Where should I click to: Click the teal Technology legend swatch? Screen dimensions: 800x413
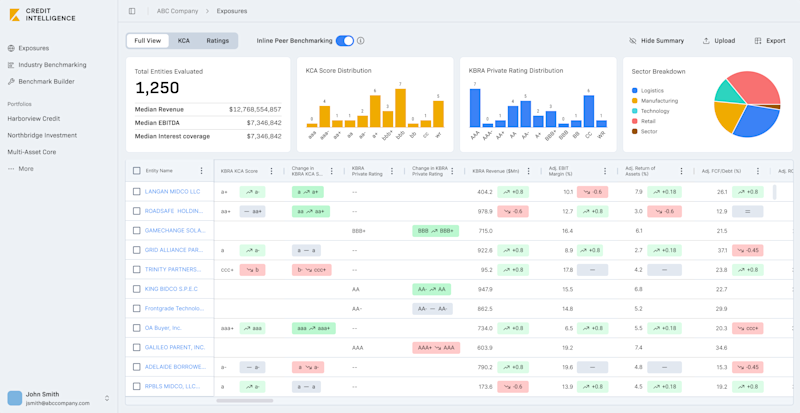(x=635, y=111)
